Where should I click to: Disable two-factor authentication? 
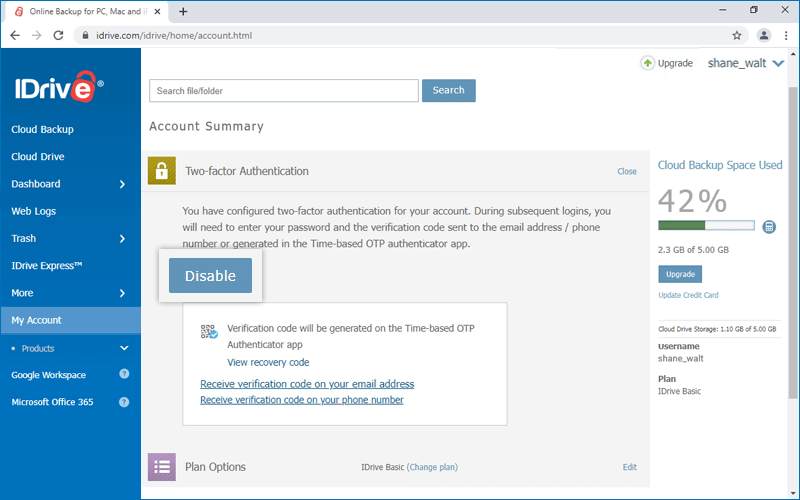(210, 276)
